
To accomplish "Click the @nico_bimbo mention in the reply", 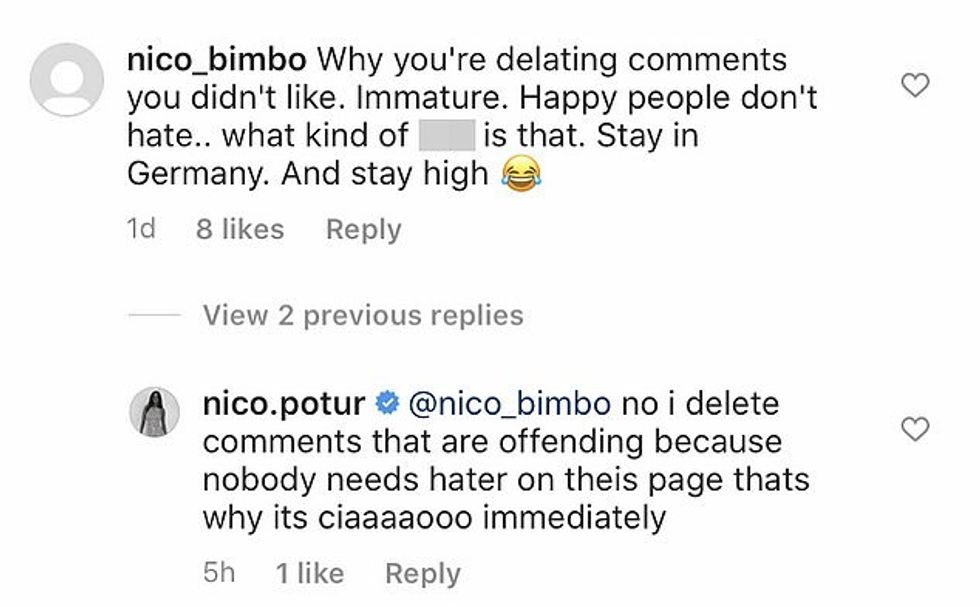I will [x=510, y=405].
